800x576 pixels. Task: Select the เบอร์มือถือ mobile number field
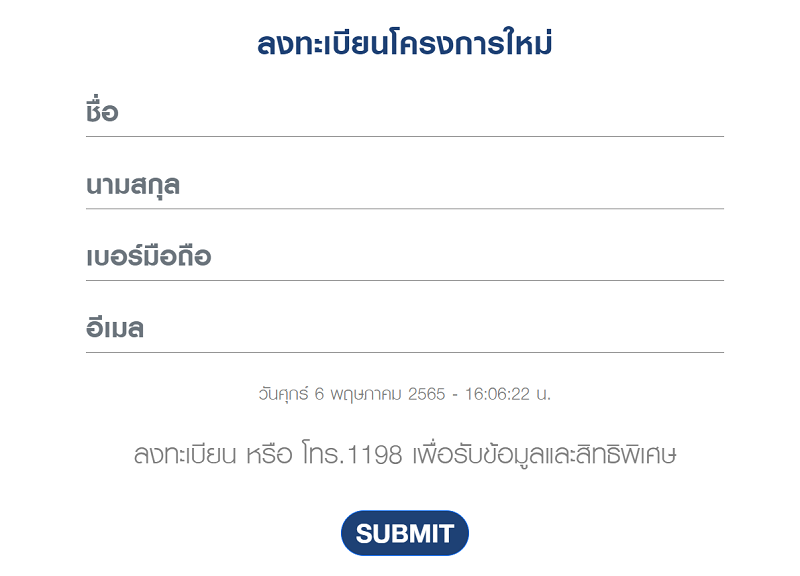(405, 257)
